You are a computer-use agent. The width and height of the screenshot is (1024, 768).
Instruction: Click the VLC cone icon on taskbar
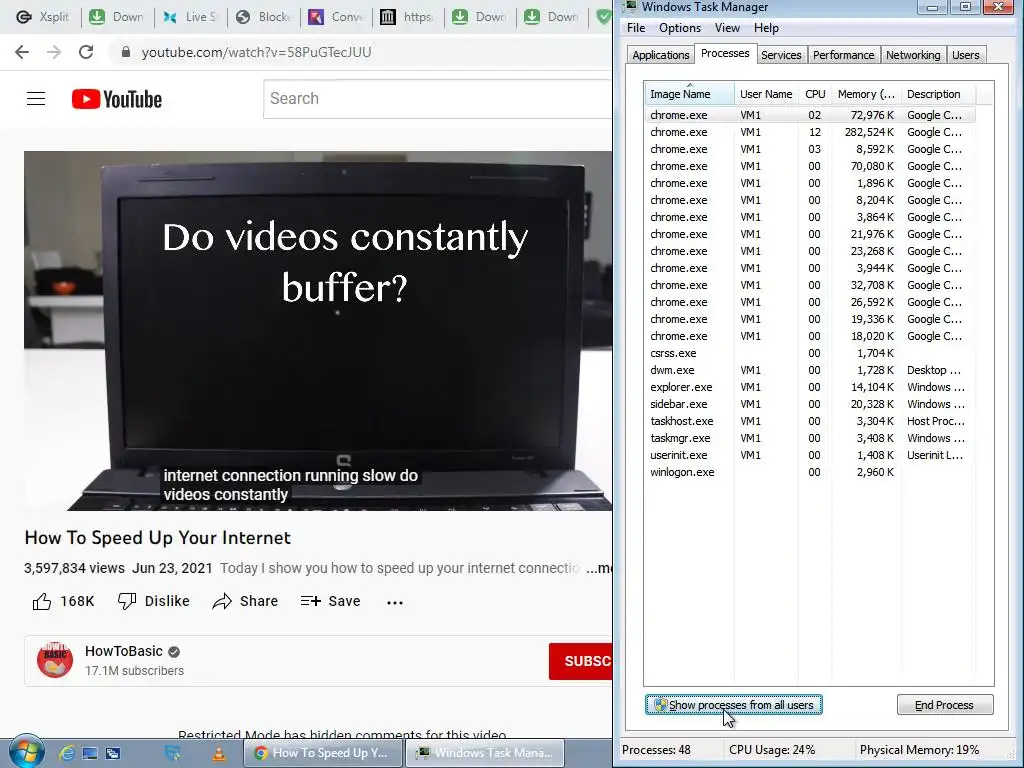point(219,753)
